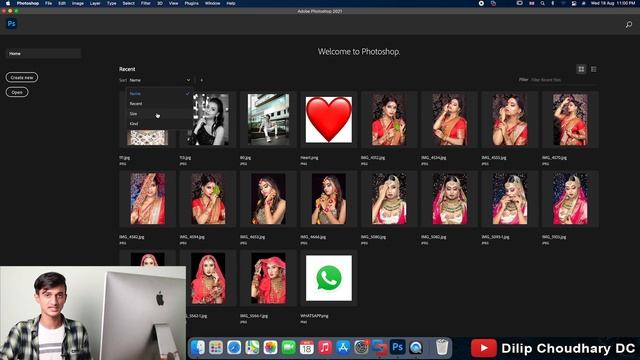Choose Recent in the sort dropdown
The height and width of the screenshot is (360, 640).
[159, 104]
